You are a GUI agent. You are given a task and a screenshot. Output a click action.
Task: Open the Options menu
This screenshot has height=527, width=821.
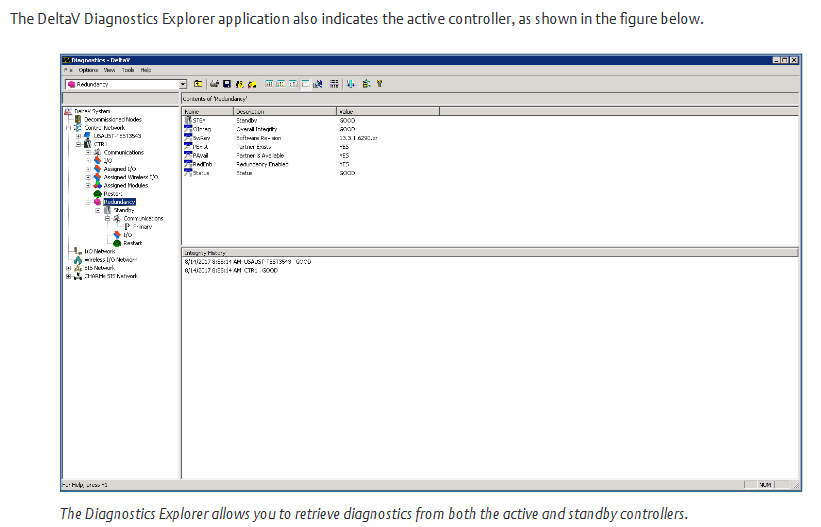coord(88,70)
